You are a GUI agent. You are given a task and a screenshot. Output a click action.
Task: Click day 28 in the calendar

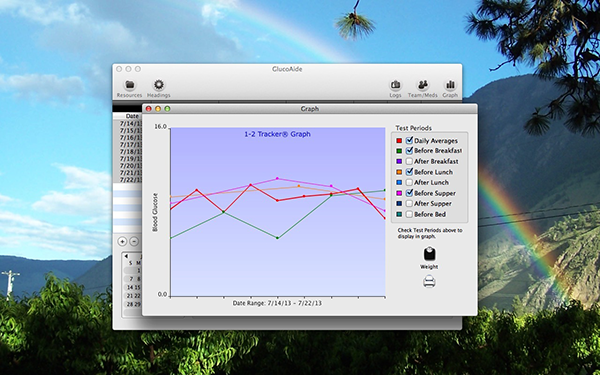point(130,305)
